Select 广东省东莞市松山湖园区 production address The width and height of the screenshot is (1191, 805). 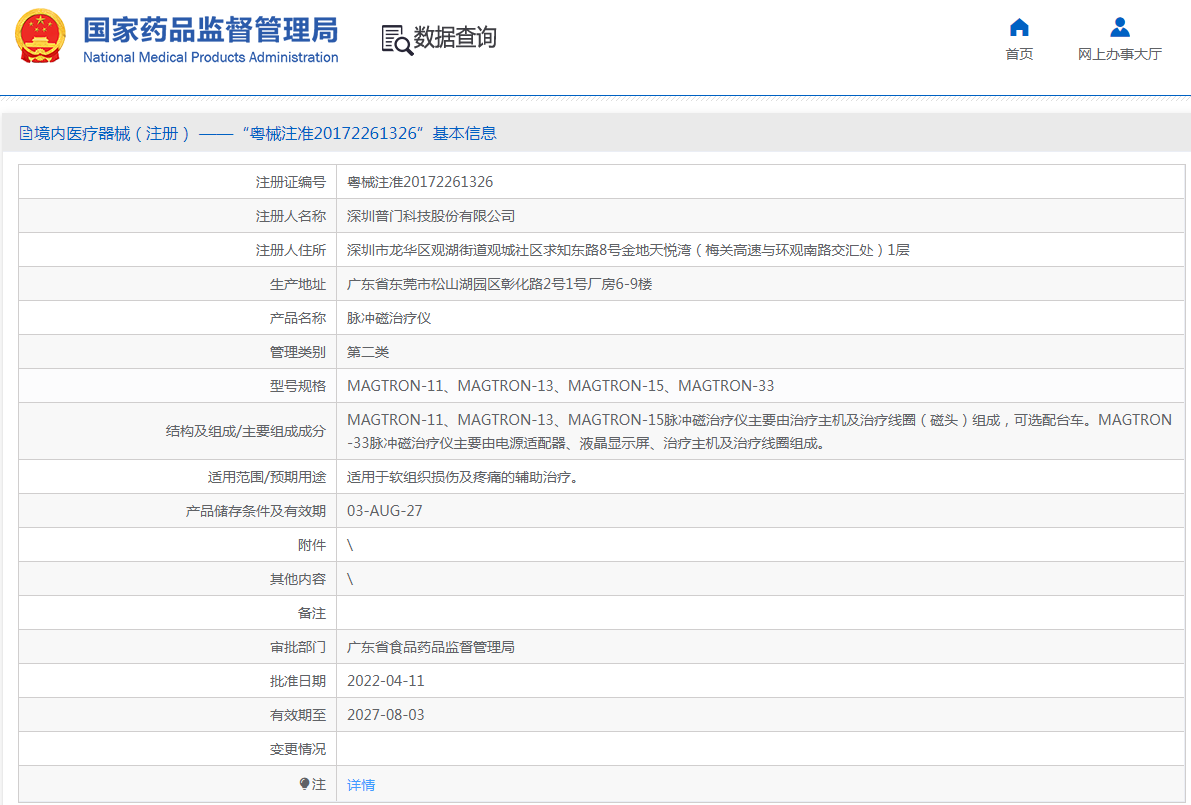[500, 284]
